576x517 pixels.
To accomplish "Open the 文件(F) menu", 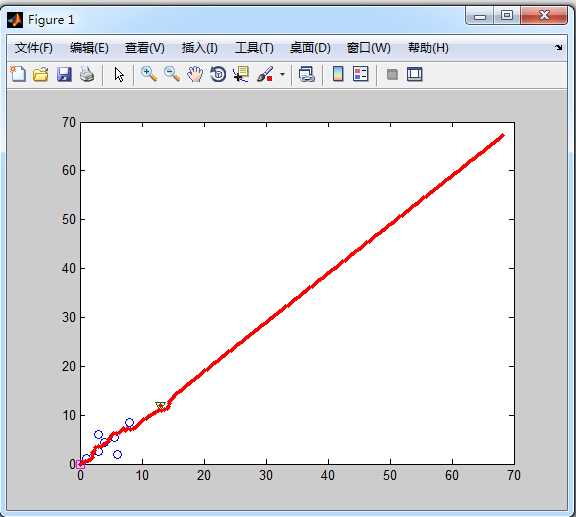I will pyautogui.click(x=33, y=48).
